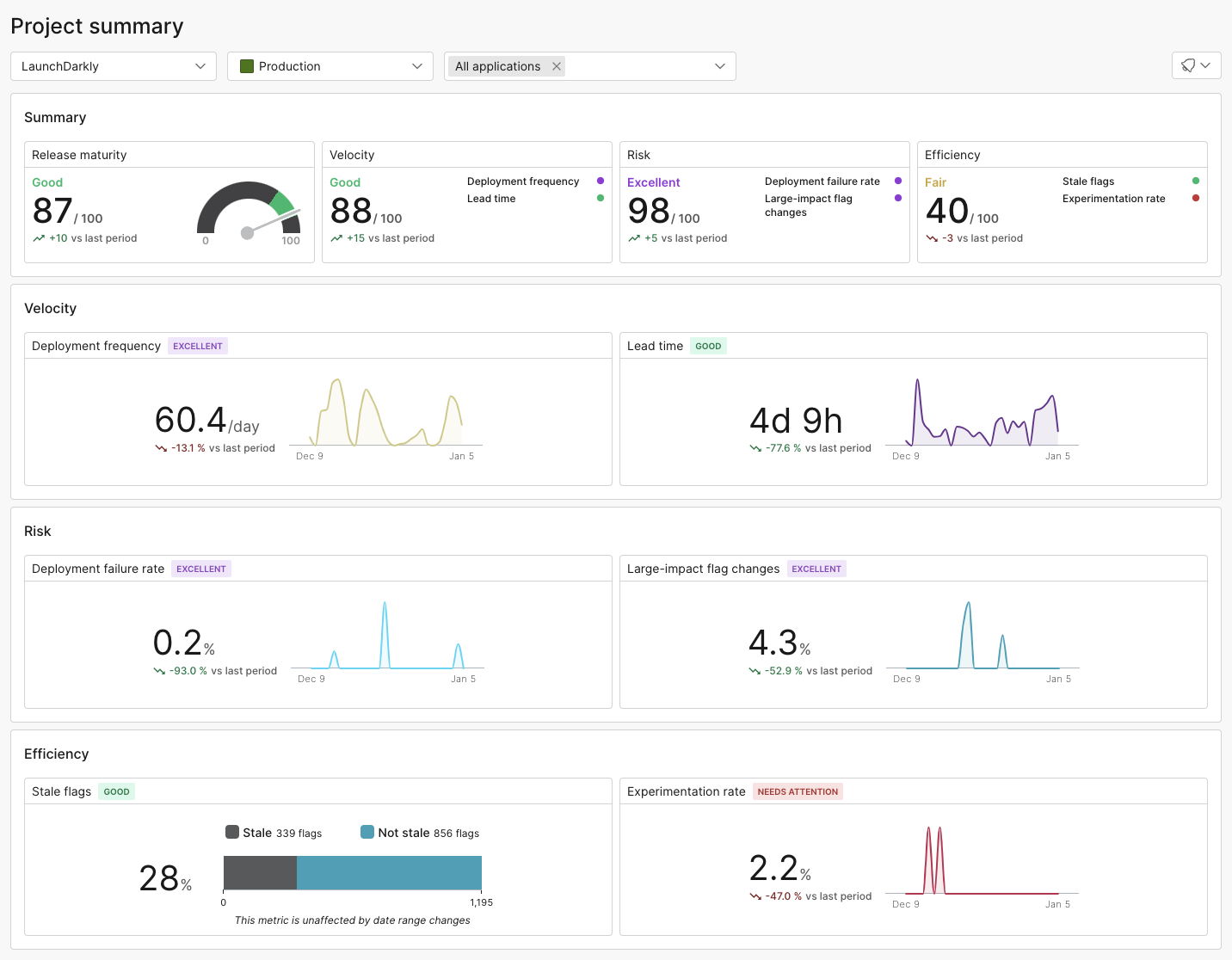Screen dimensions: 1232x960
Task: Click the NEEDS ATTENTION badge
Action: (798, 791)
